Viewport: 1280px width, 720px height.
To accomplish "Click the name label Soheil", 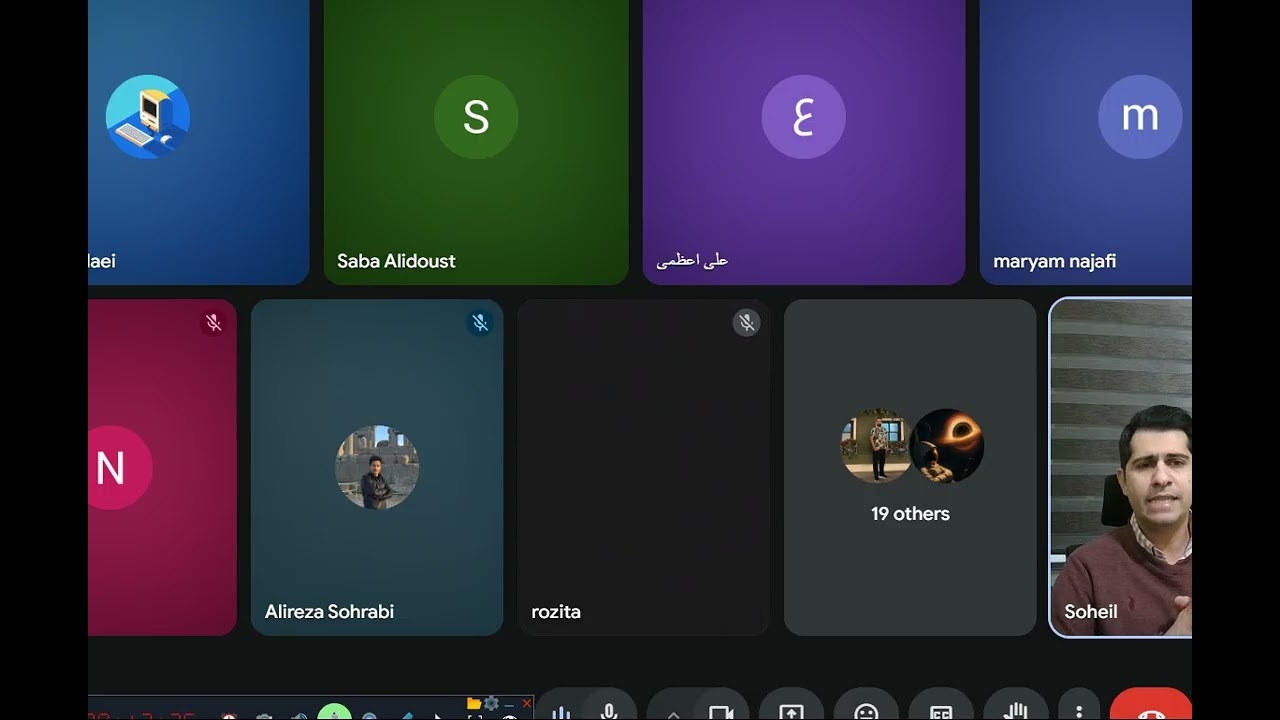I will [x=1090, y=611].
